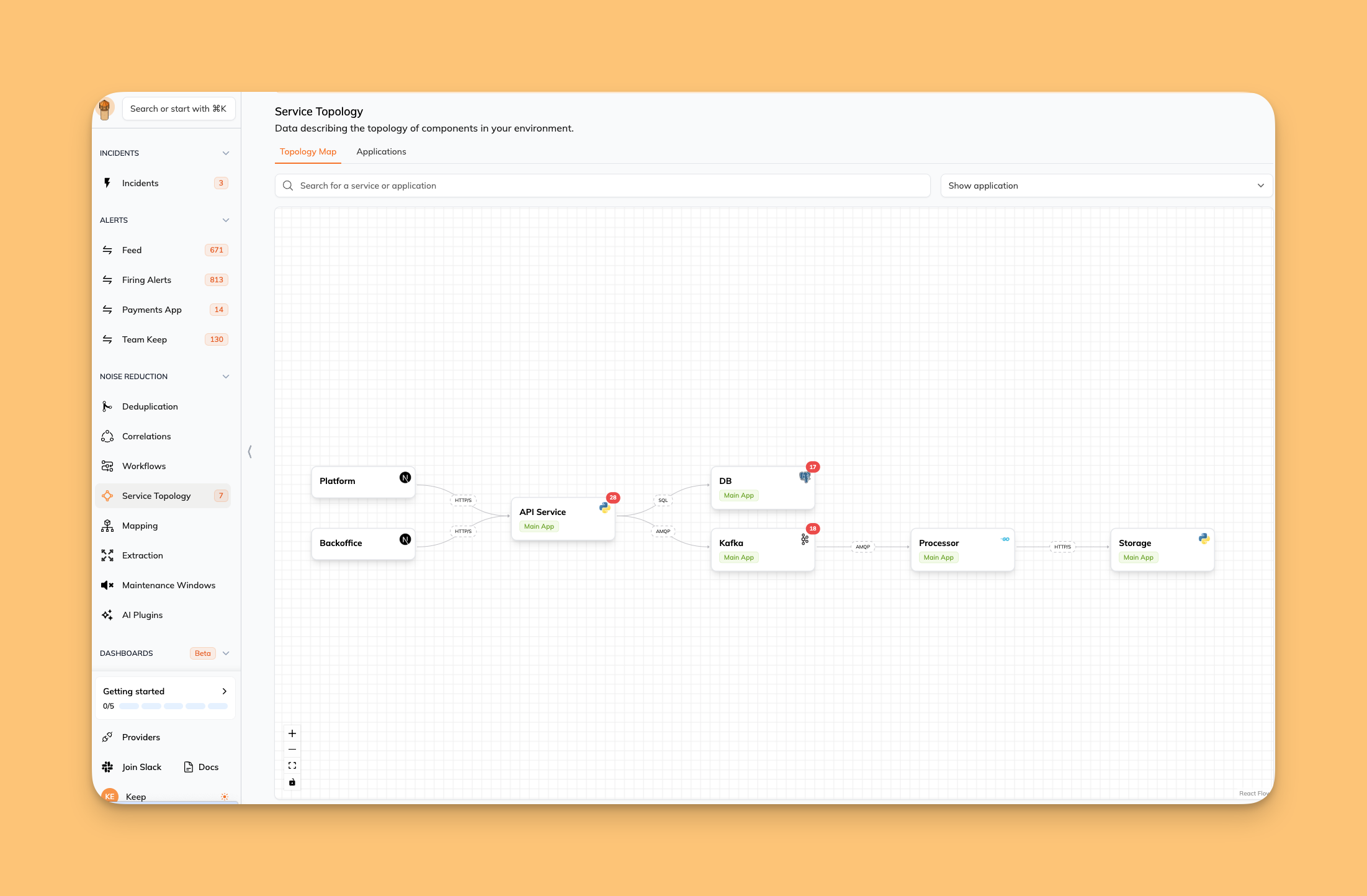Click the fit view icon

[x=292, y=766]
